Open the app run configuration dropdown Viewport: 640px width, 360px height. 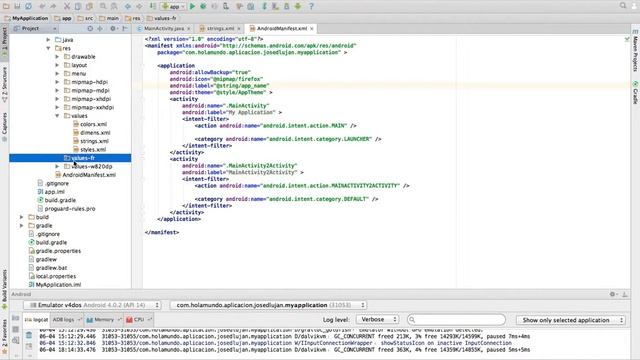[x=173, y=6]
